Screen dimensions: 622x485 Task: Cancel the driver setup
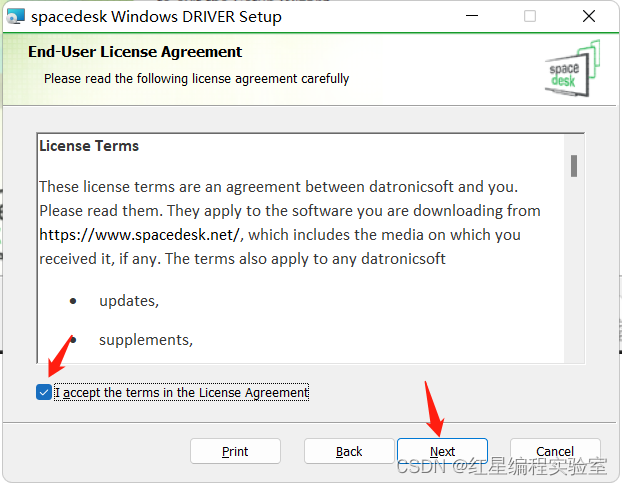point(555,451)
